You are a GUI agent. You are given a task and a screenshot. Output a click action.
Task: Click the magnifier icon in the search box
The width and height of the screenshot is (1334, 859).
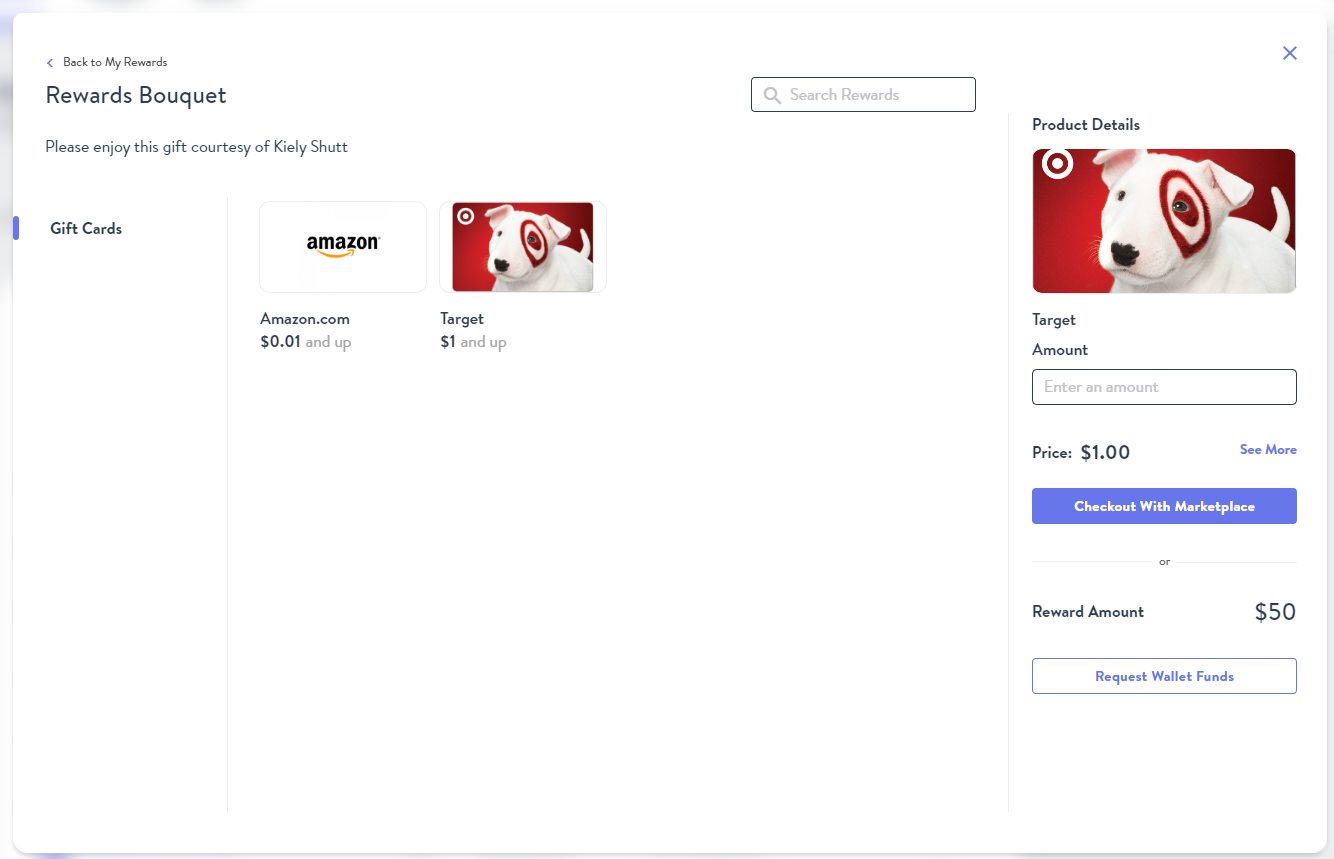772,95
